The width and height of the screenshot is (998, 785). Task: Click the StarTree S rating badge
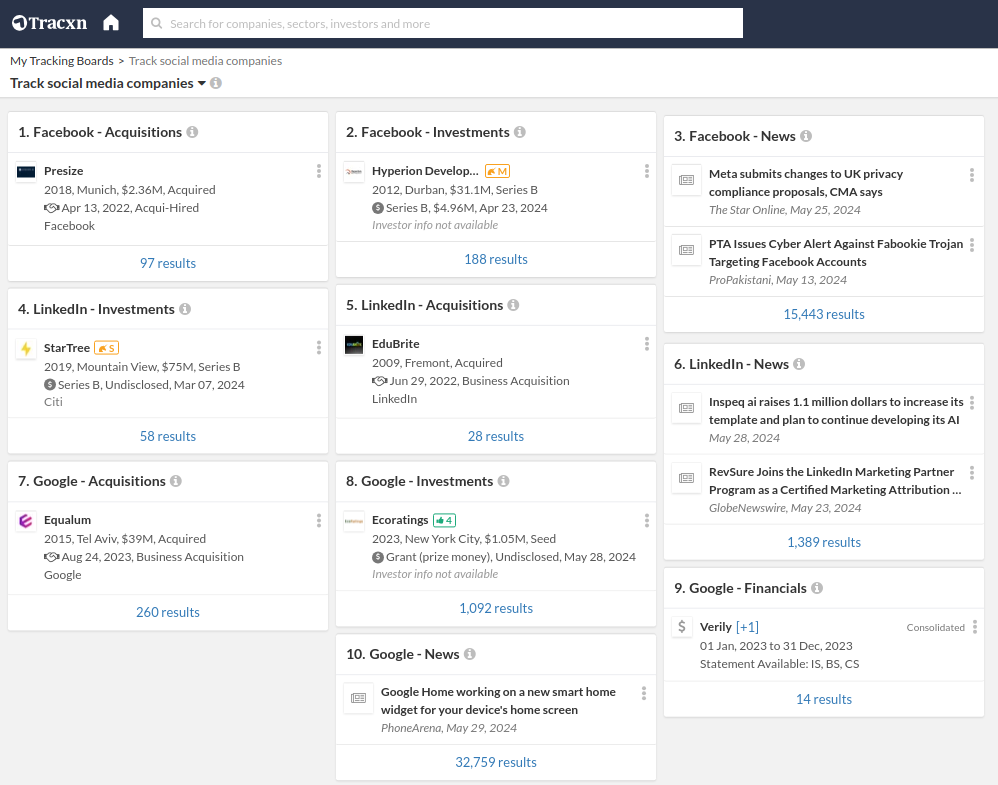click(x=106, y=348)
